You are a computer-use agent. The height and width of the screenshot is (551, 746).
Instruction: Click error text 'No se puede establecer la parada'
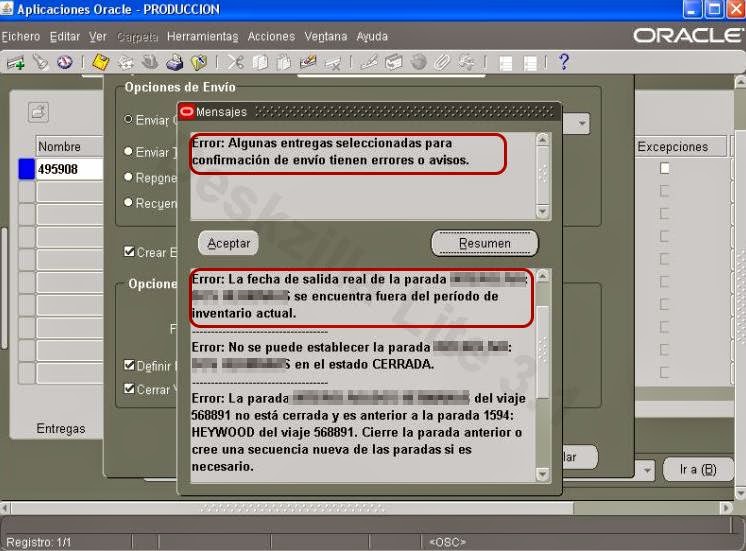tap(329, 347)
